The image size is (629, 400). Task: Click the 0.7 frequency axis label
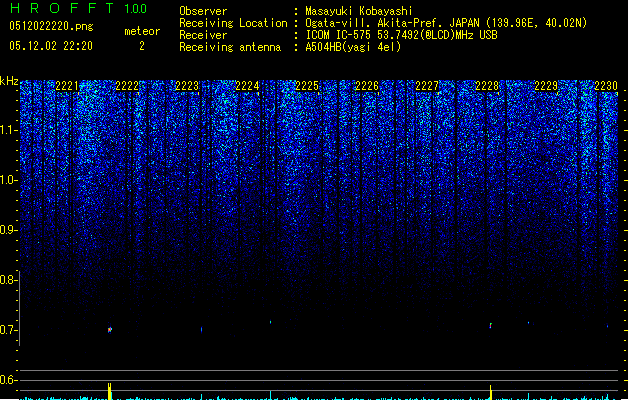click(8, 330)
